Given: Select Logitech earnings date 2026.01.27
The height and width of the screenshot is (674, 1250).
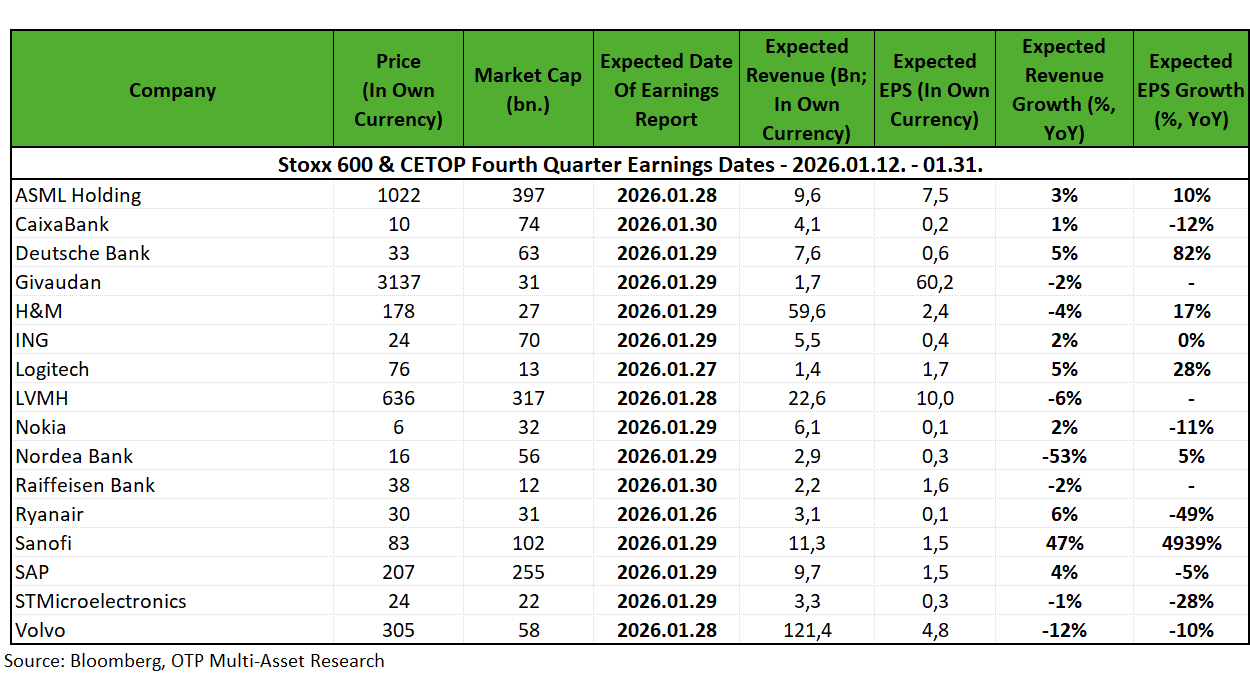Looking at the screenshot, I should (x=667, y=369).
